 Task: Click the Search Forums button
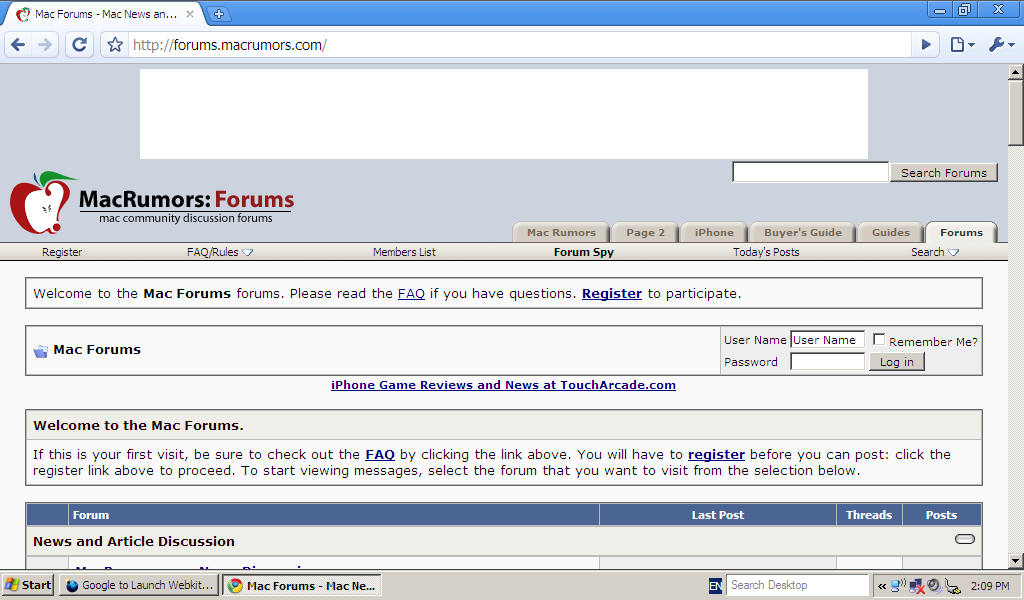pyautogui.click(x=944, y=172)
